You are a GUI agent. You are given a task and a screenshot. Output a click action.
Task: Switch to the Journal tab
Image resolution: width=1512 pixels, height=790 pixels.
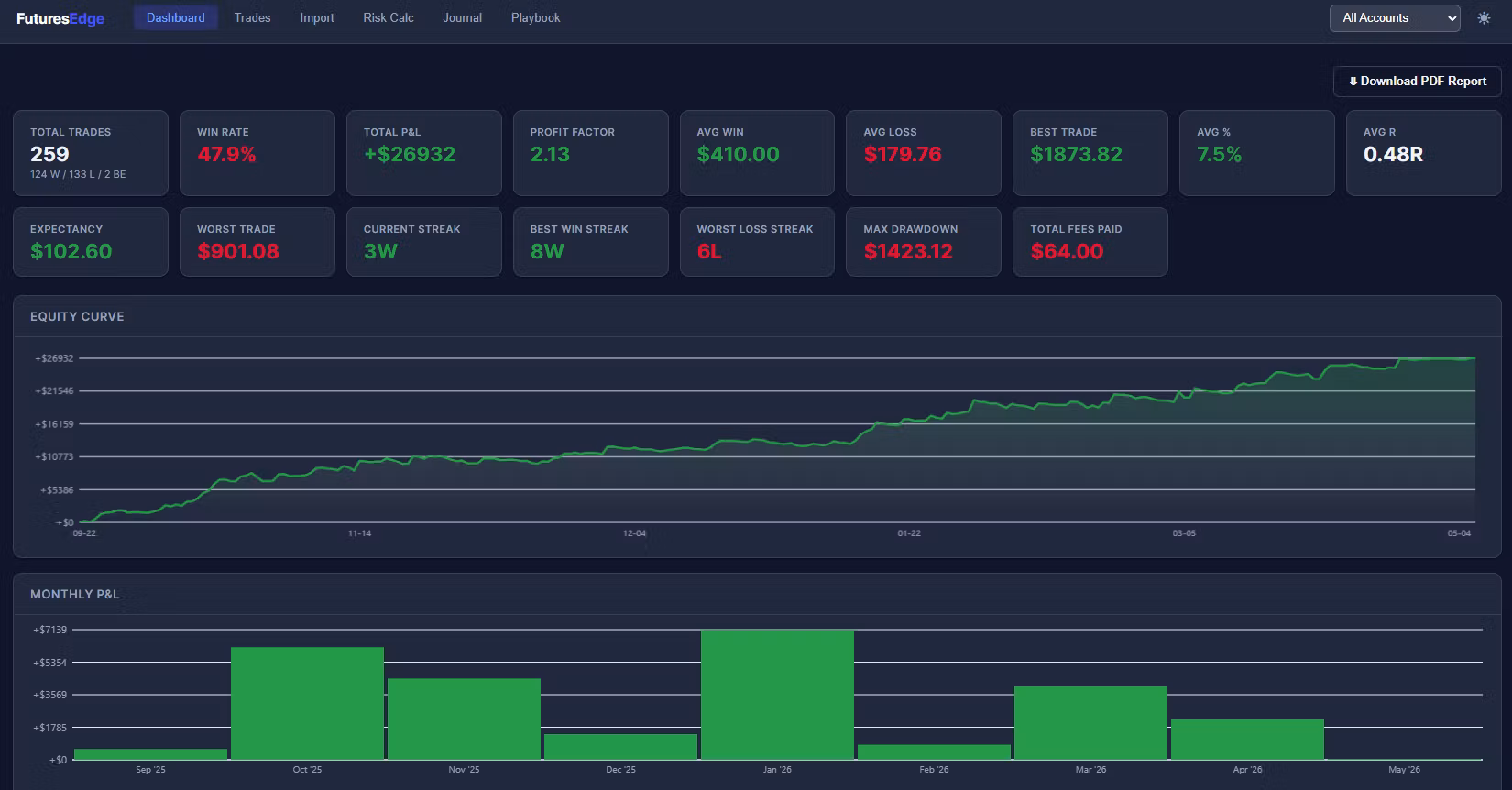pyautogui.click(x=462, y=18)
